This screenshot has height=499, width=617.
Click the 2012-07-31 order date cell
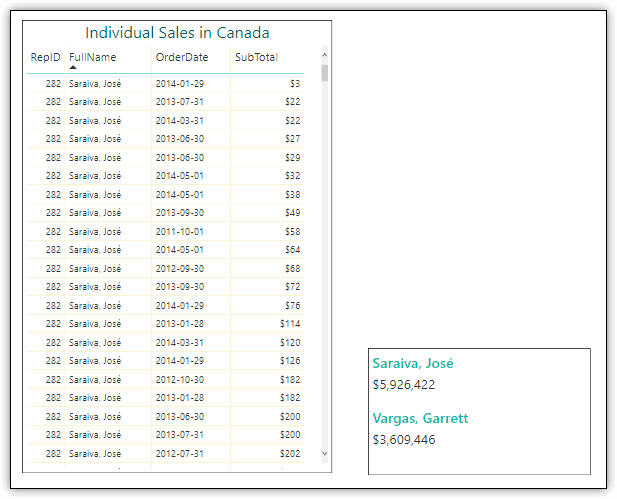(179, 453)
